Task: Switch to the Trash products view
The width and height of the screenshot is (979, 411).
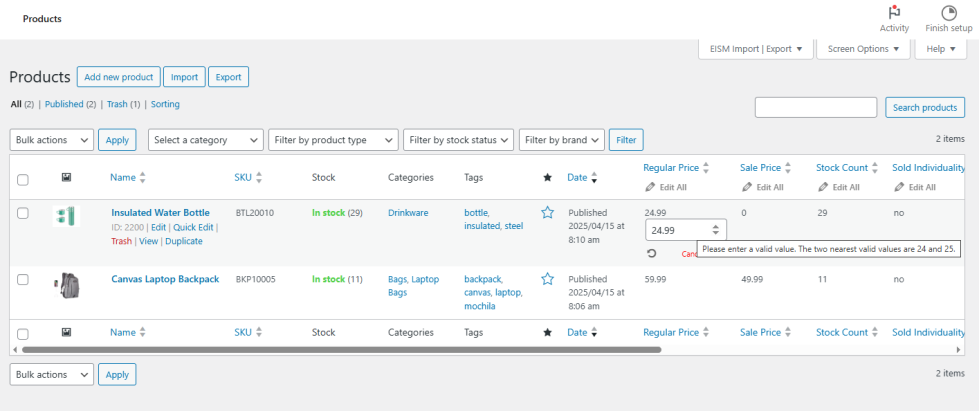Action: (x=117, y=104)
